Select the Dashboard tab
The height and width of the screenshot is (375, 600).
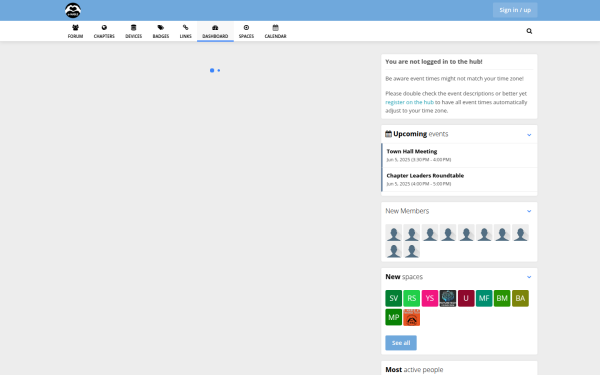(215, 31)
